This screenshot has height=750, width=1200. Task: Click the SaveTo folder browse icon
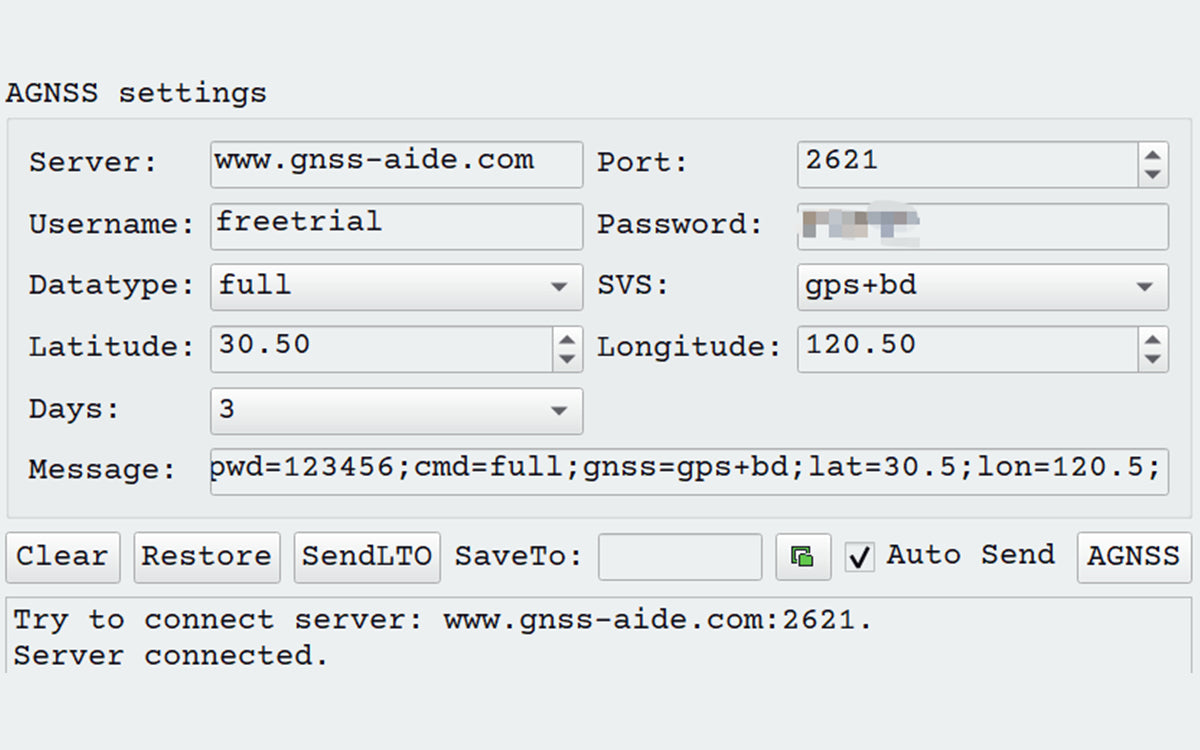803,557
